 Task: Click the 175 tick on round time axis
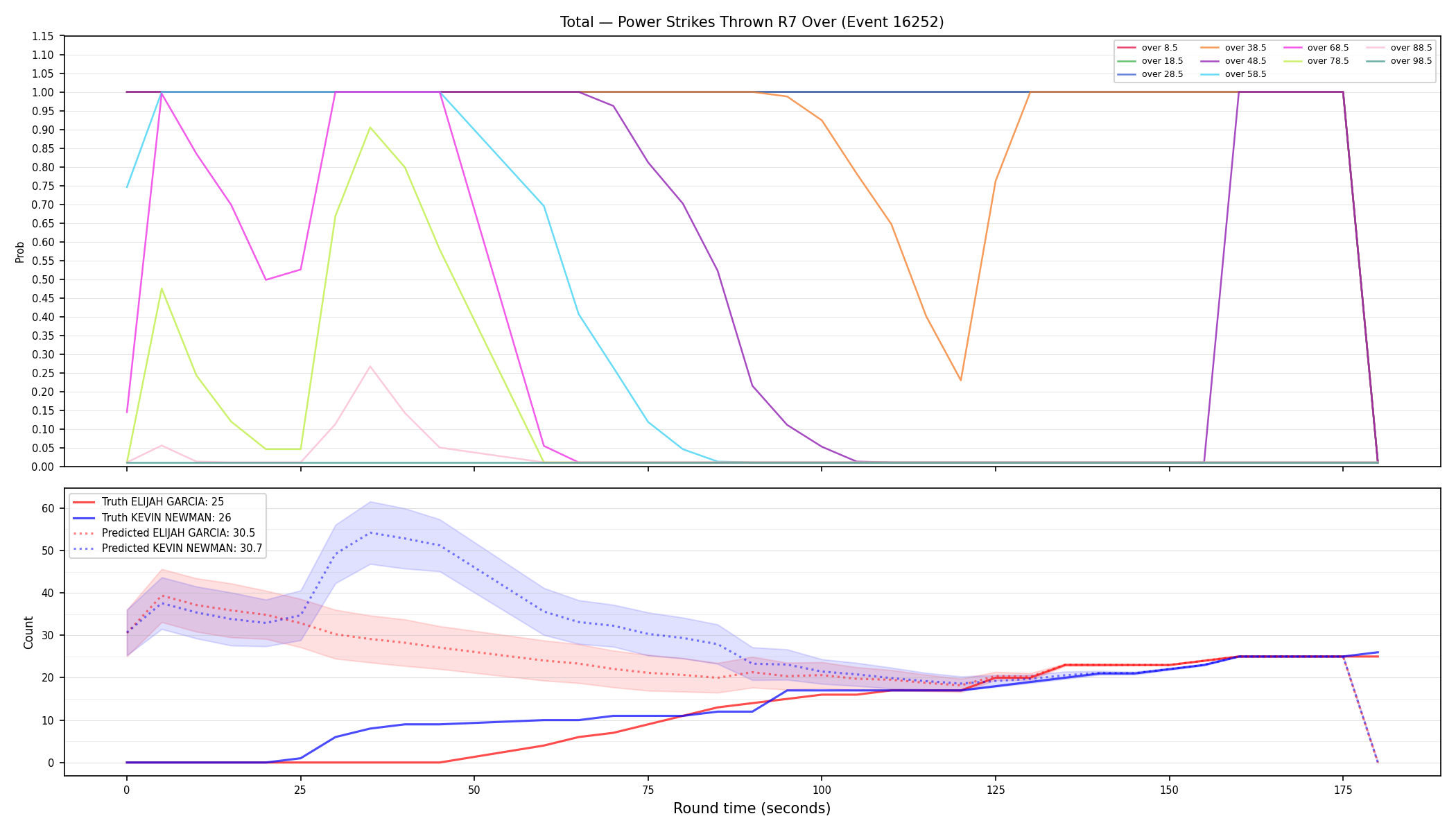point(1343,789)
